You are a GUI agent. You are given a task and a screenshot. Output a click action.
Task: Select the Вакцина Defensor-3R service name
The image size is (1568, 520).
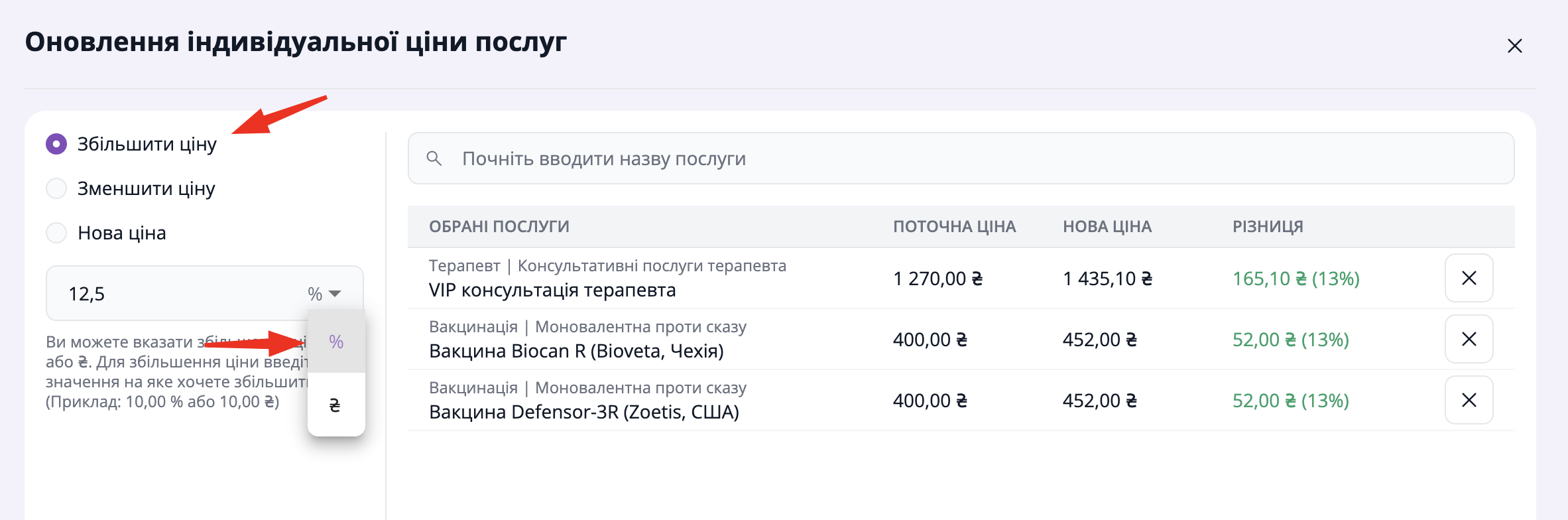point(583,412)
